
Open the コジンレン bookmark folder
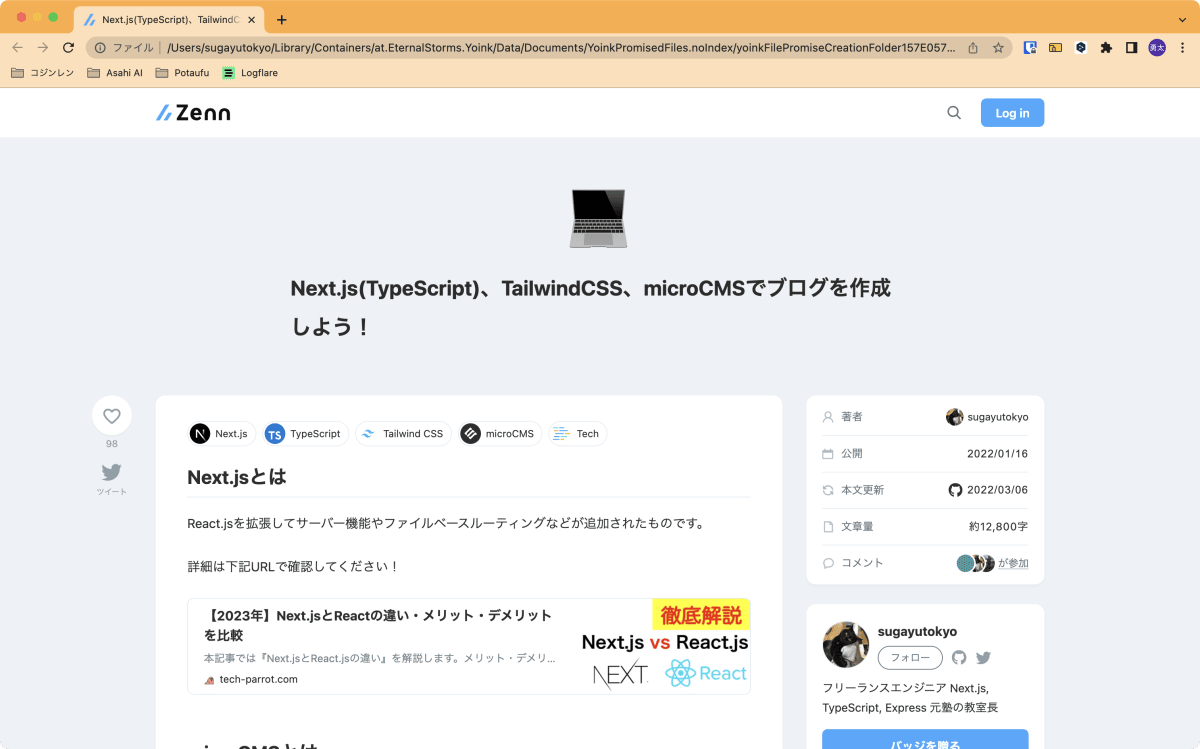[42, 73]
